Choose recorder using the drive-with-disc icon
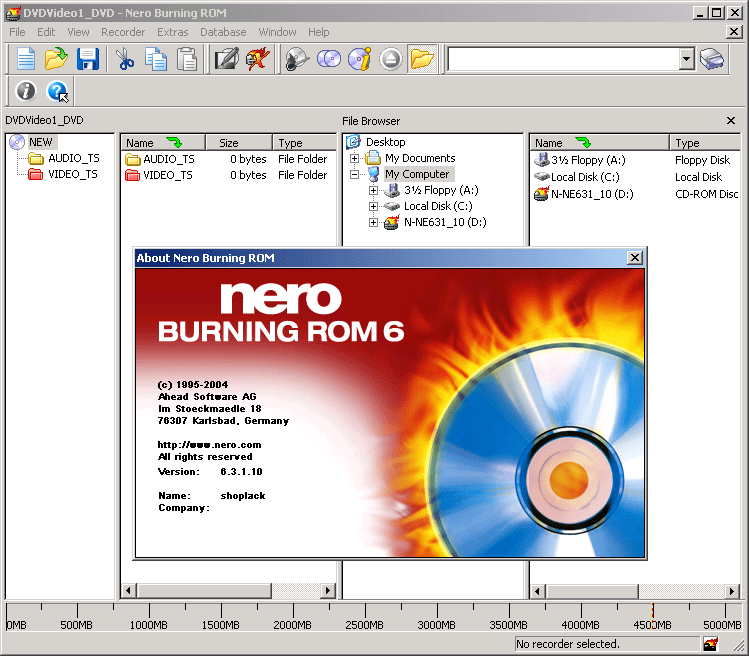Screen dimensions: 749x656 pos(297,59)
